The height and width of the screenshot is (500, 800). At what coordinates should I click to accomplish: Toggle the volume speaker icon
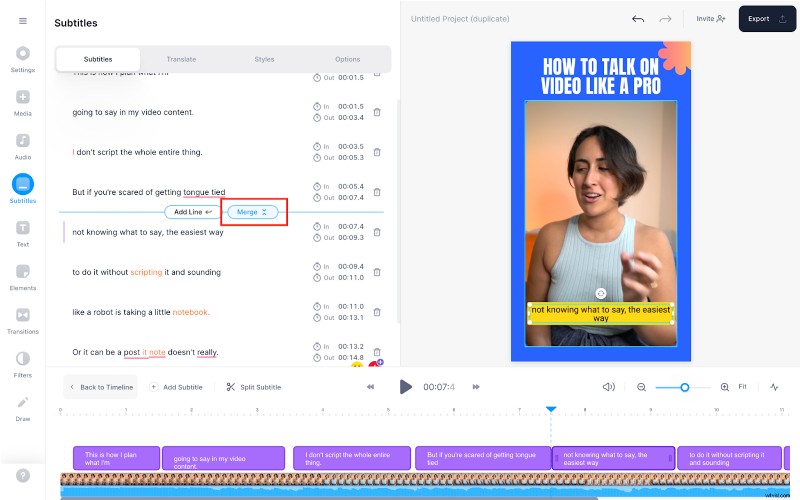tap(609, 387)
